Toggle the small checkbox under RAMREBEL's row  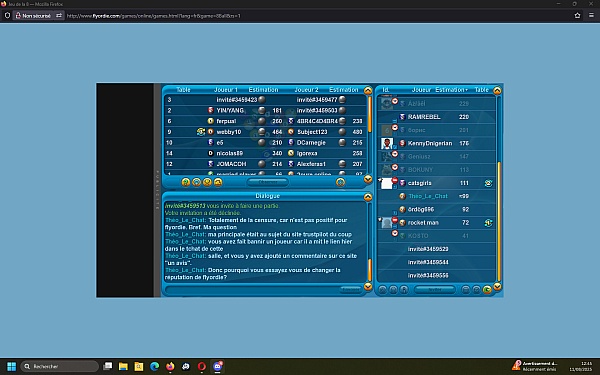pos(395,121)
